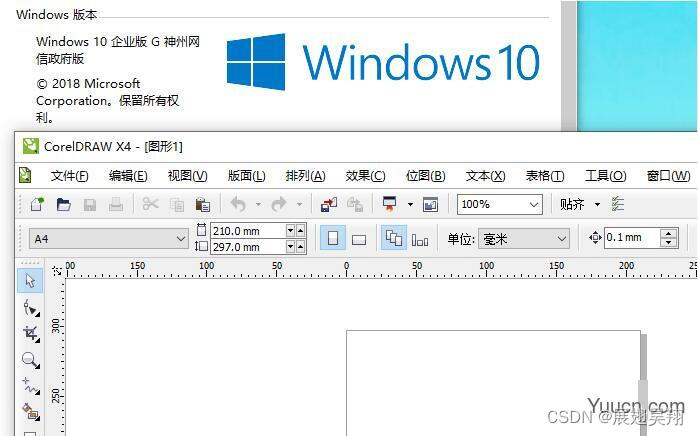Image resolution: width=698 pixels, height=436 pixels.
Task: Click the CorelDRAW document icon in menu bar
Action: [x=25, y=175]
